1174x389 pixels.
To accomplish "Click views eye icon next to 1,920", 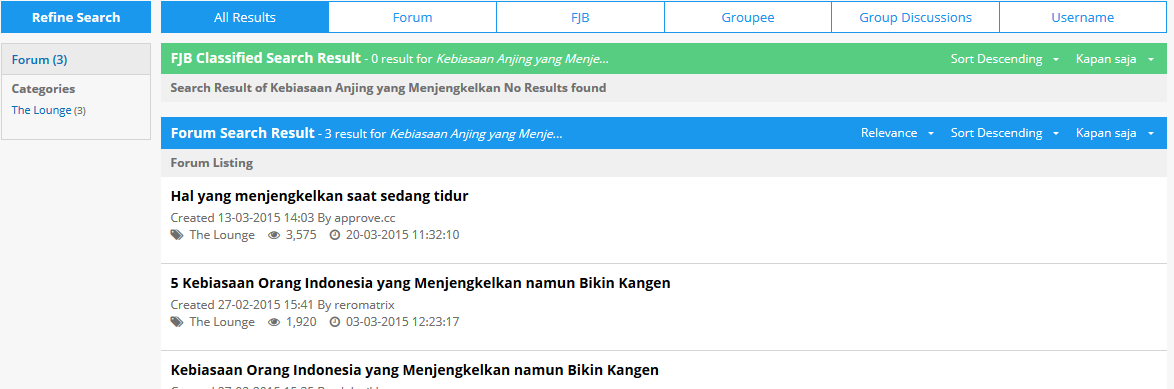I will pos(274,322).
